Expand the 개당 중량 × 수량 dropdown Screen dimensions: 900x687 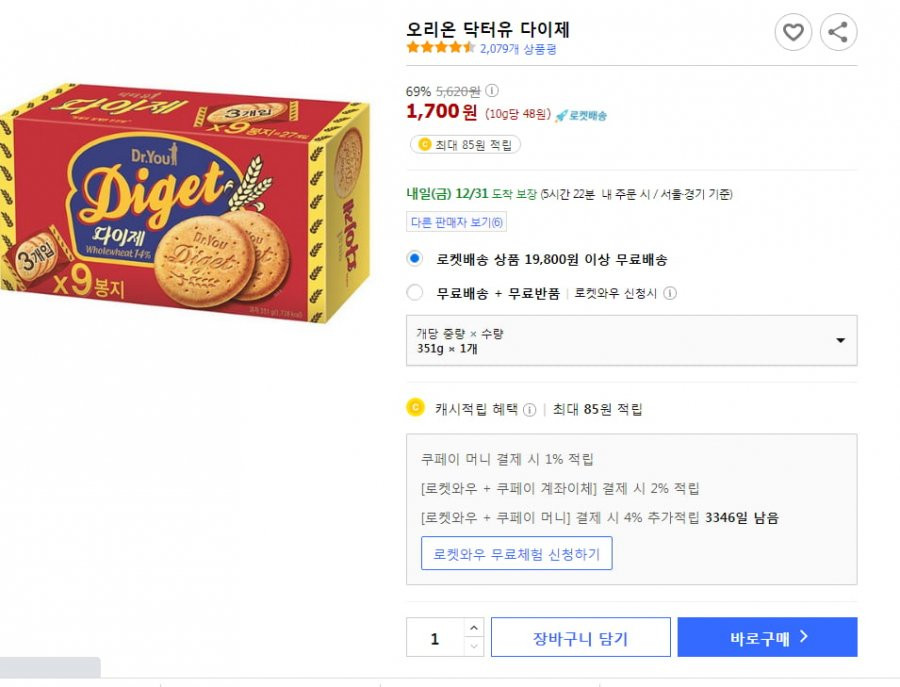631,340
